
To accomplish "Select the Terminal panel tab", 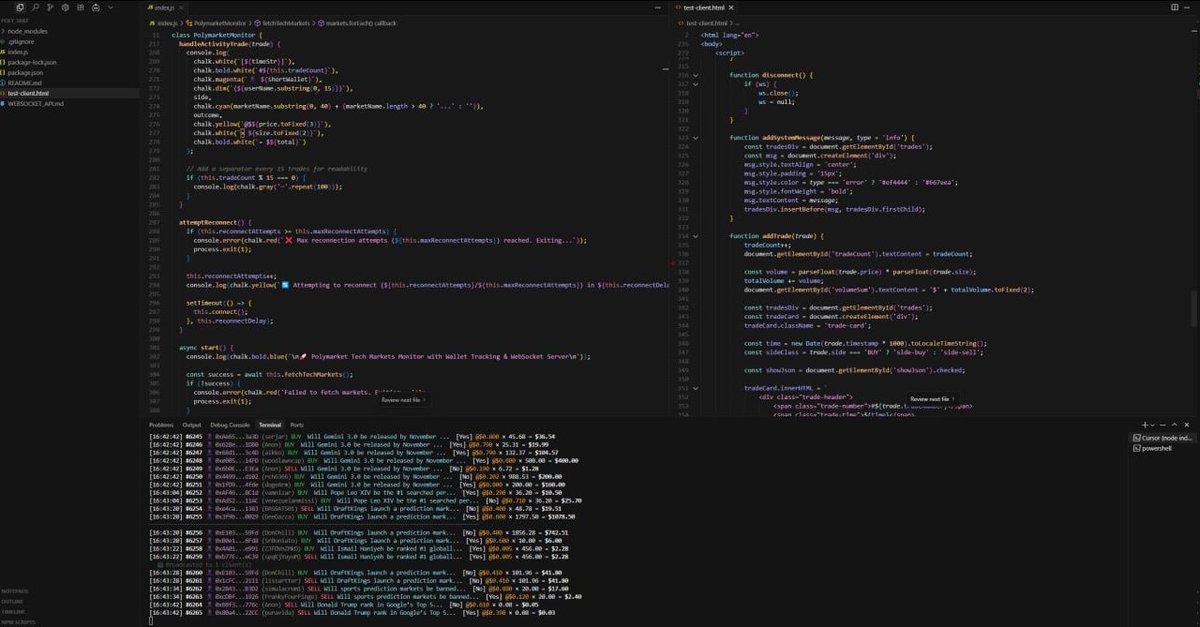I will click(270, 425).
